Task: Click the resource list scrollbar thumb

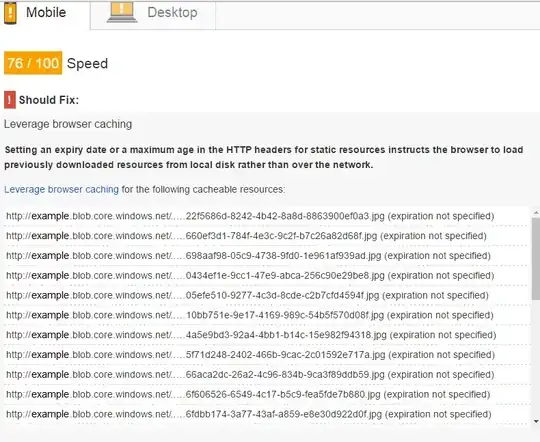Action: [536, 258]
